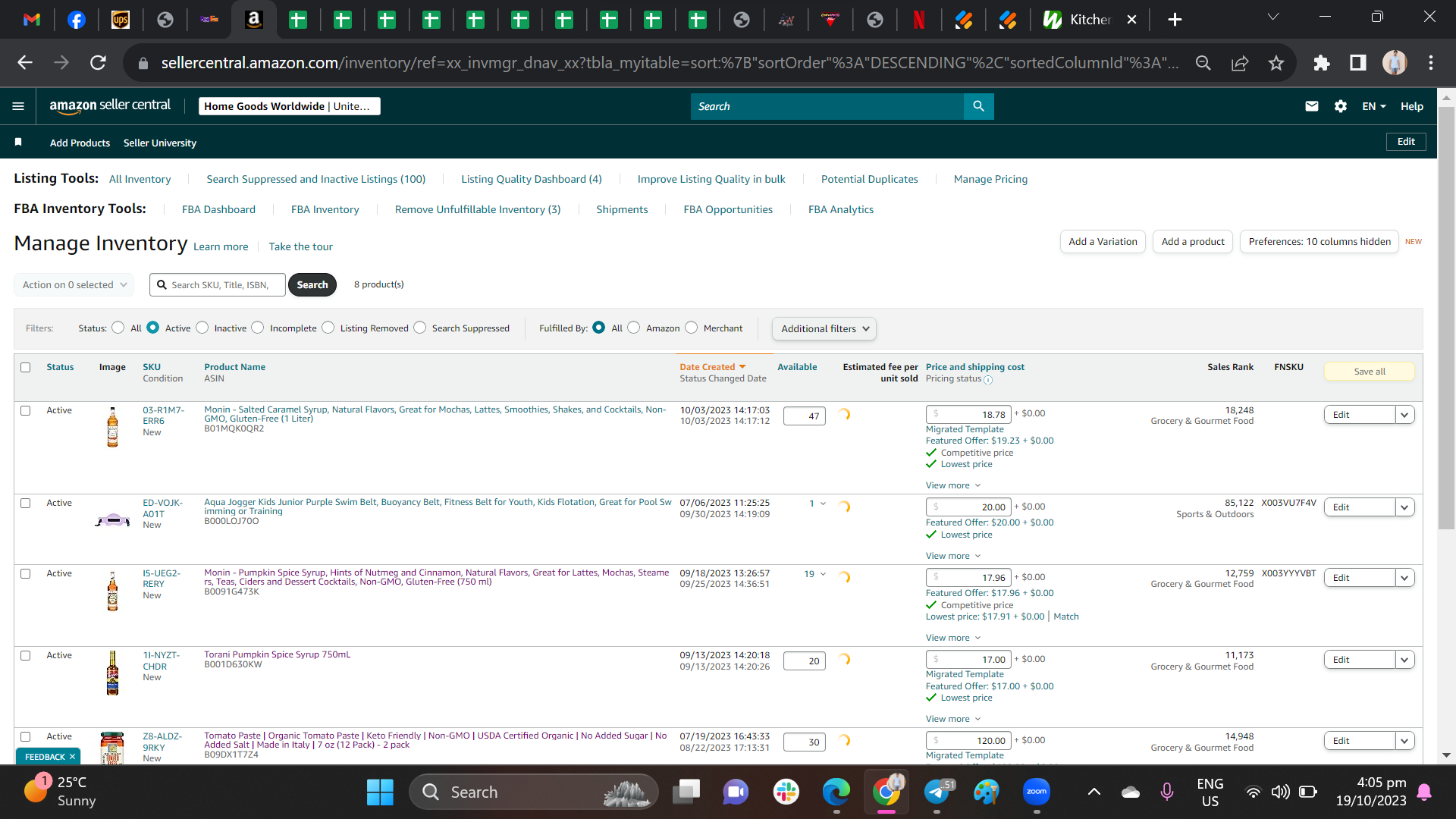The height and width of the screenshot is (819, 1456).
Task: Expand View more for Torani Pumpkin Spice
Action: coord(953,719)
